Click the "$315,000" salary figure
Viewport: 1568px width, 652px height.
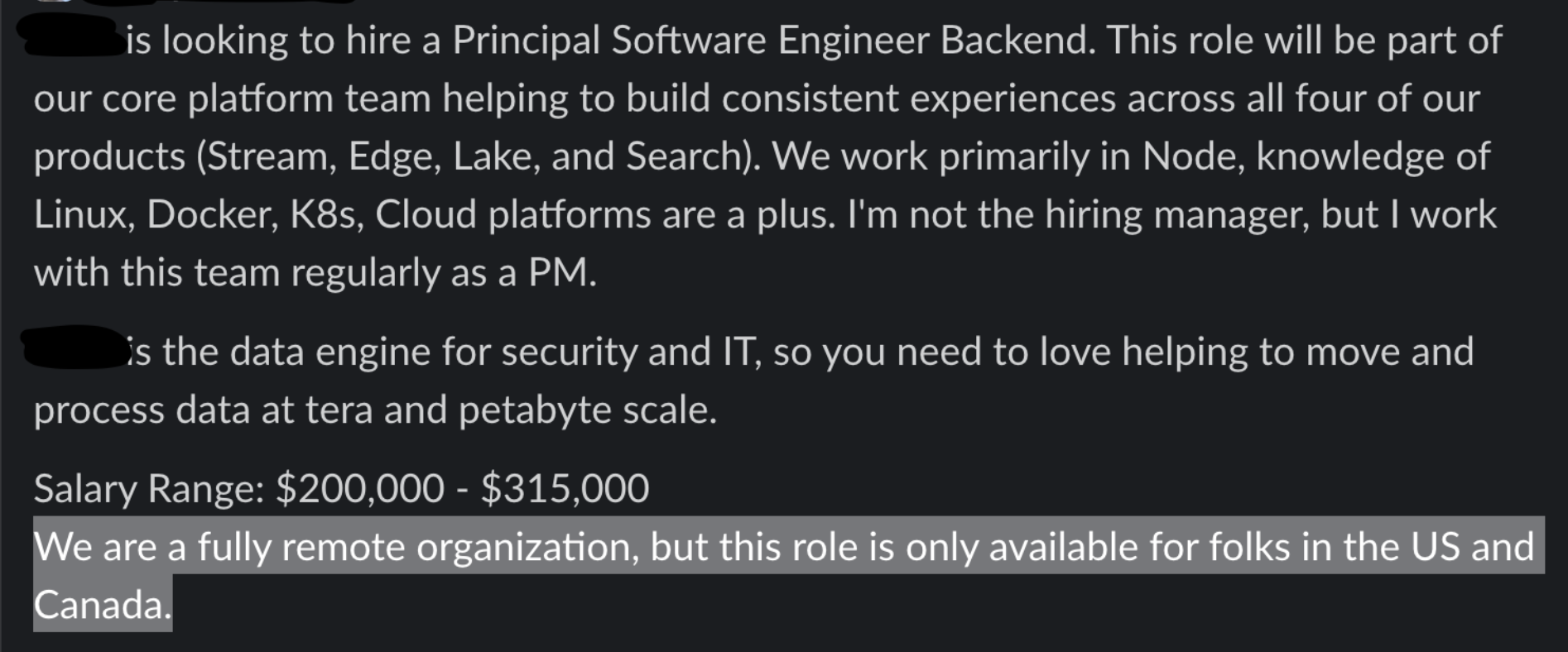(x=565, y=488)
